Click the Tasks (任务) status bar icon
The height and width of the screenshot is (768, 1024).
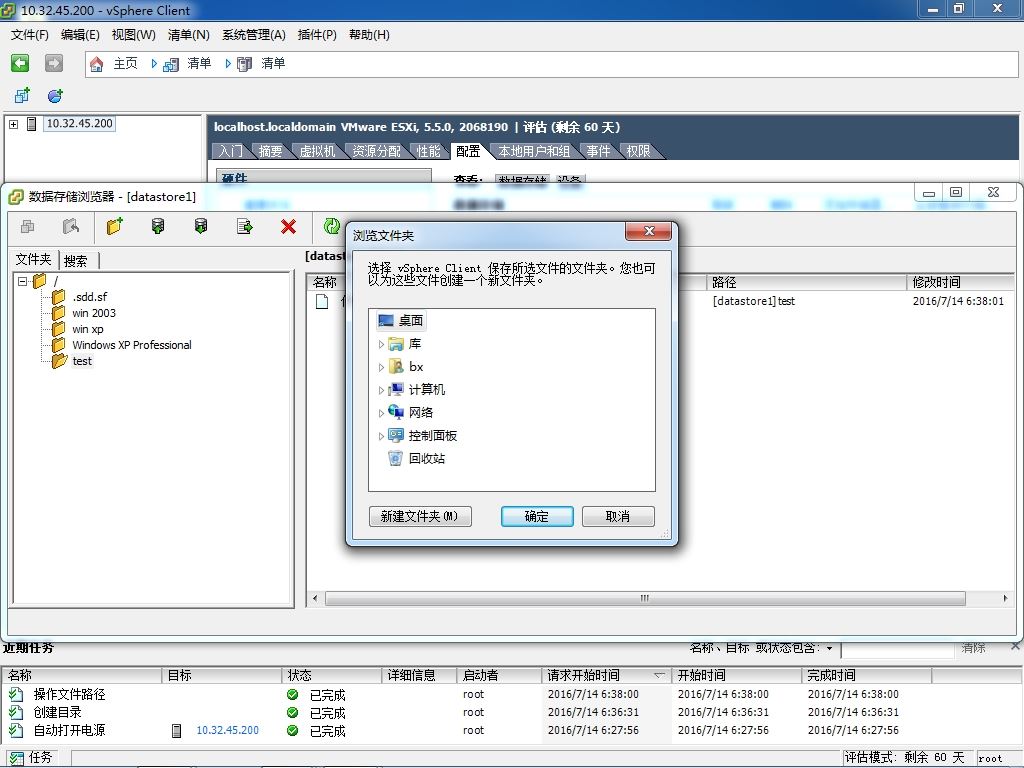[x=15, y=758]
